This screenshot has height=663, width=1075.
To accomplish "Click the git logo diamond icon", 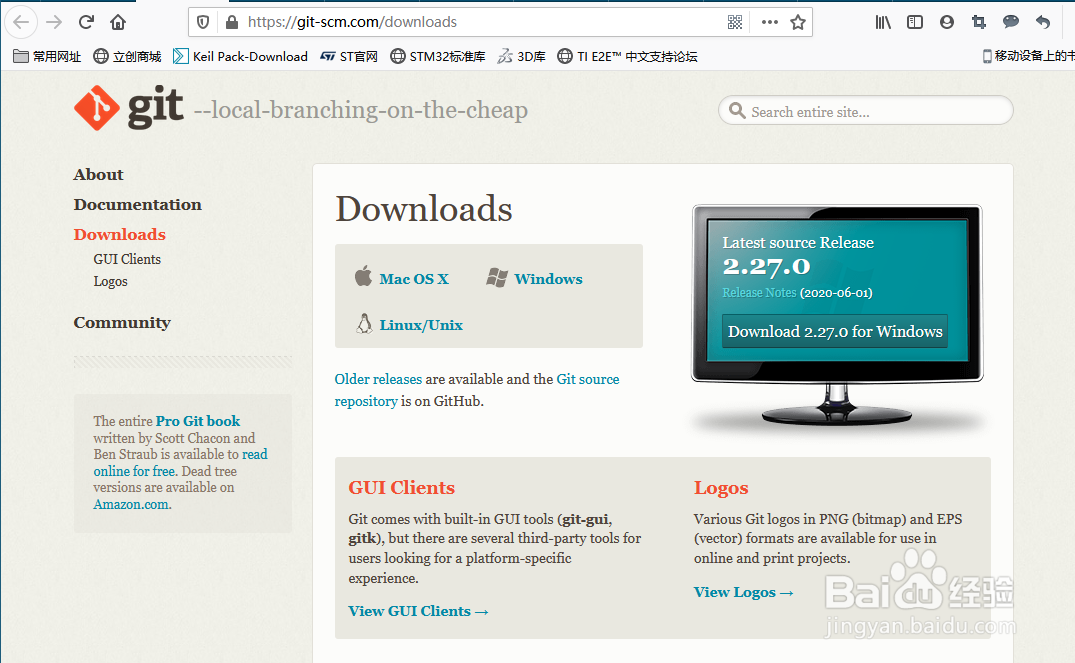I will click(x=97, y=108).
